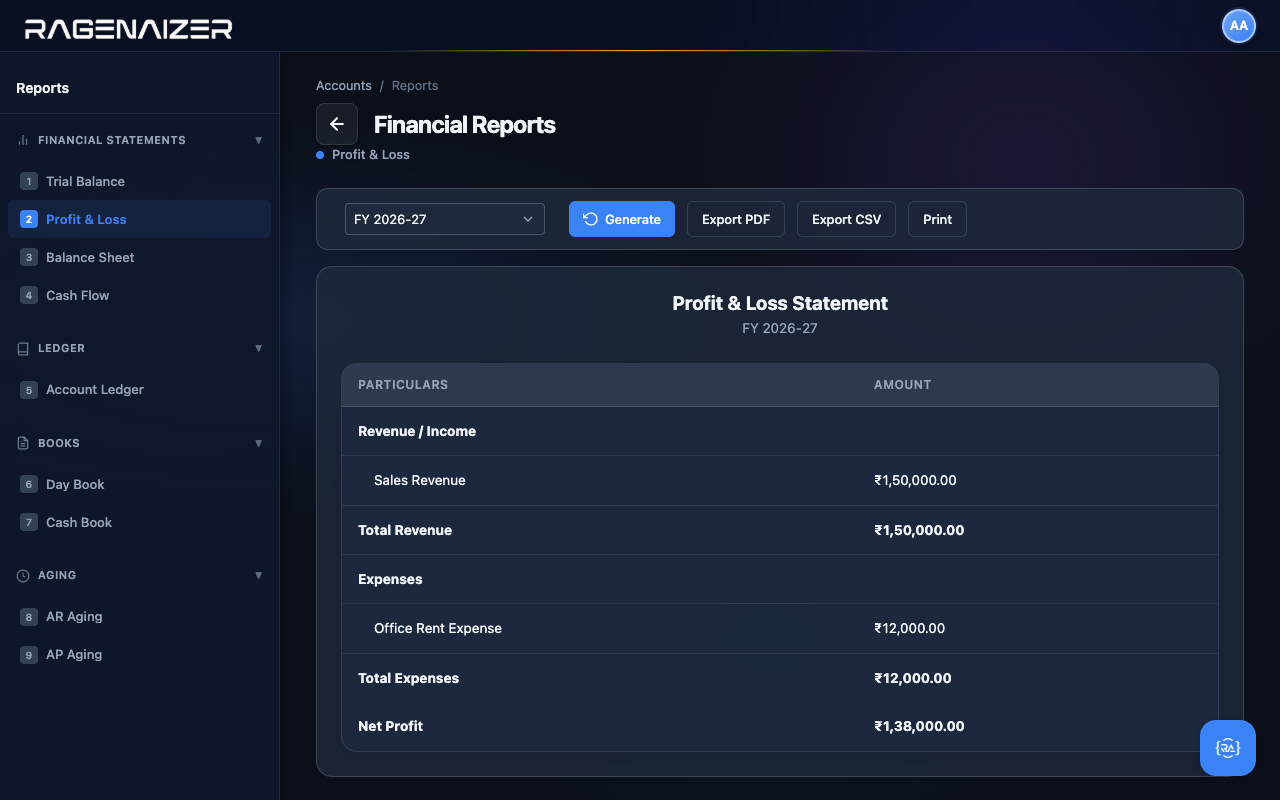Click the Office Rent Expense row label
This screenshot has height=800, width=1280.
[x=438, y=628]
